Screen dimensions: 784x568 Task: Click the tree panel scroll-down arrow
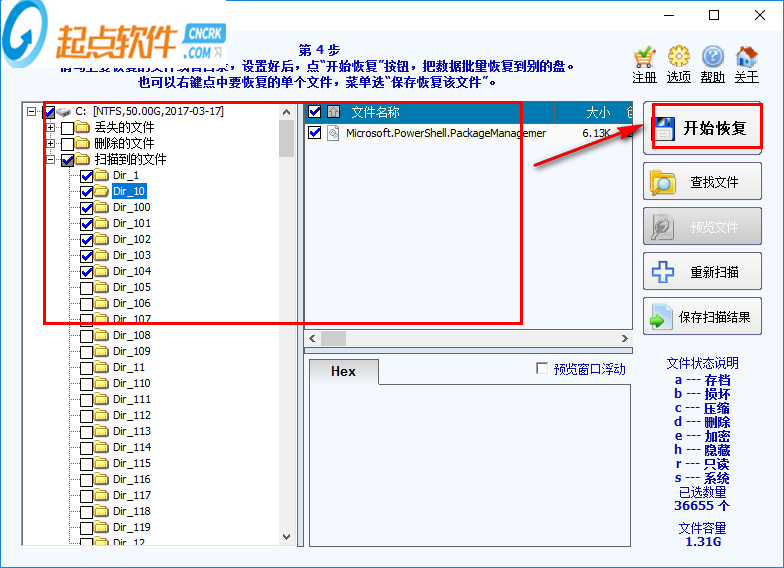coord(286,537)
